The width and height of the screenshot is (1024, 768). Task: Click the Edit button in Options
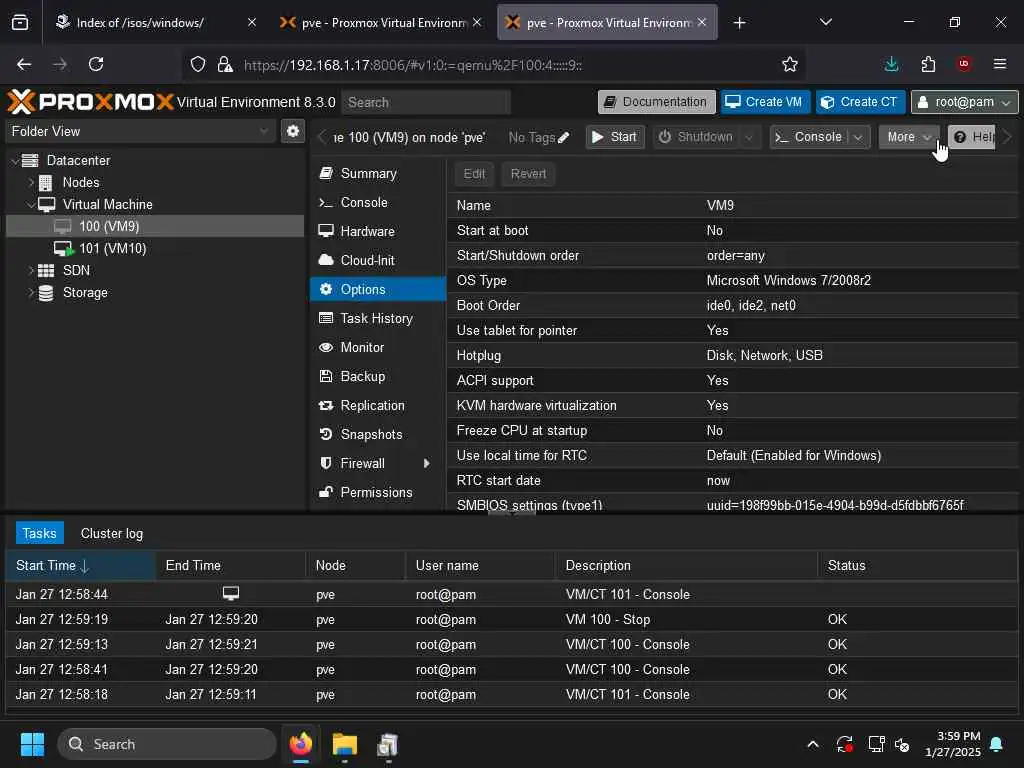[x=474, y=174]
